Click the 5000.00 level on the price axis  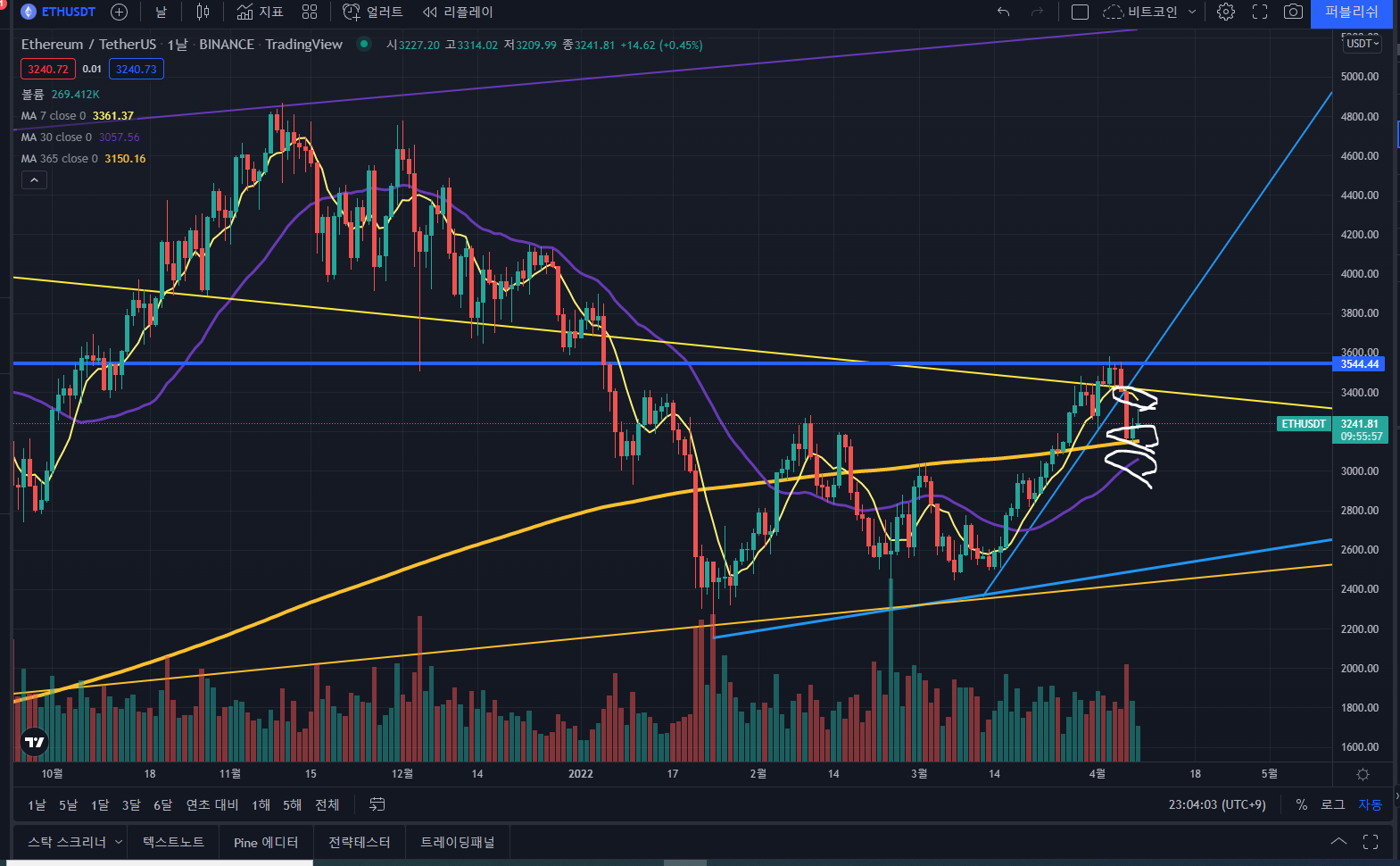[1360, 77]
